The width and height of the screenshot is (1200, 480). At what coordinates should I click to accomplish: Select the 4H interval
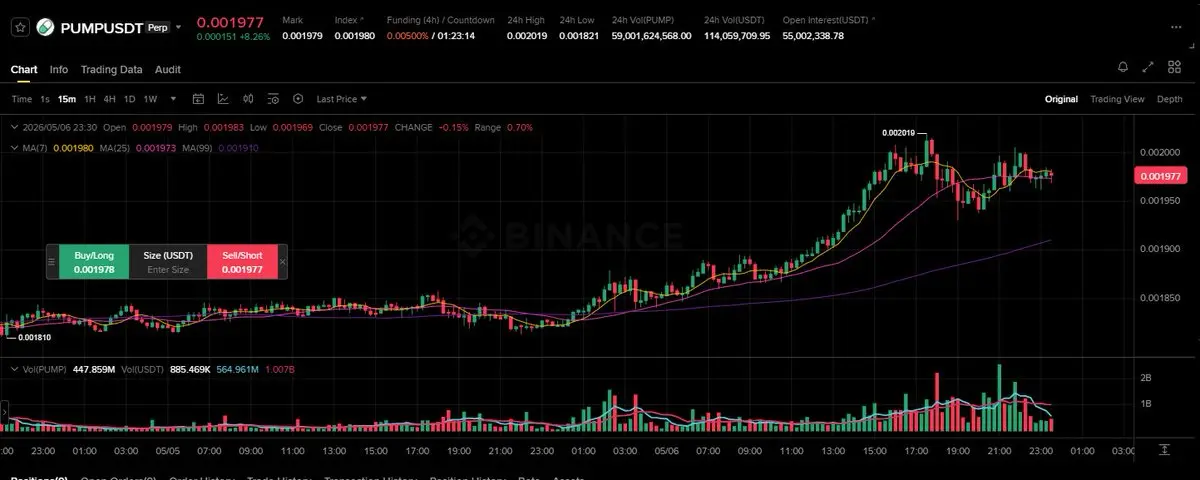[x=110, y=99]
